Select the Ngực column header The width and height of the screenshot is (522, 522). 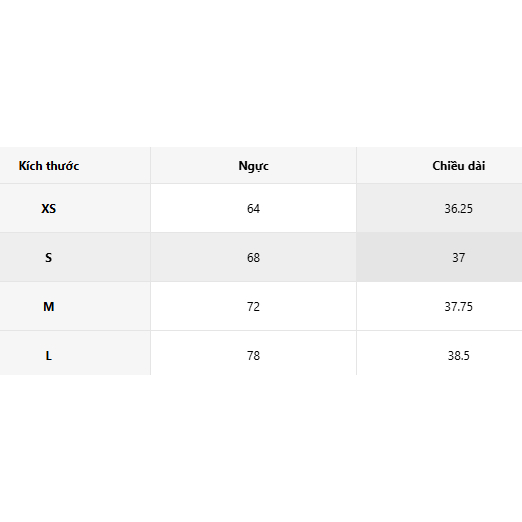[253, 166]
